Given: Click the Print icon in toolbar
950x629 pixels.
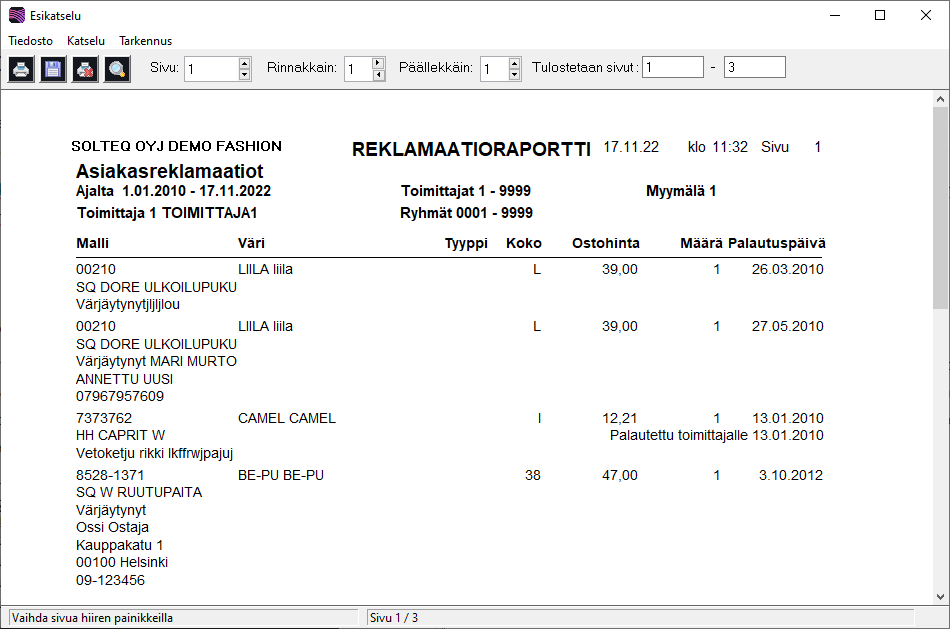Looking at the screenshot, I should (x=21, y=69).
